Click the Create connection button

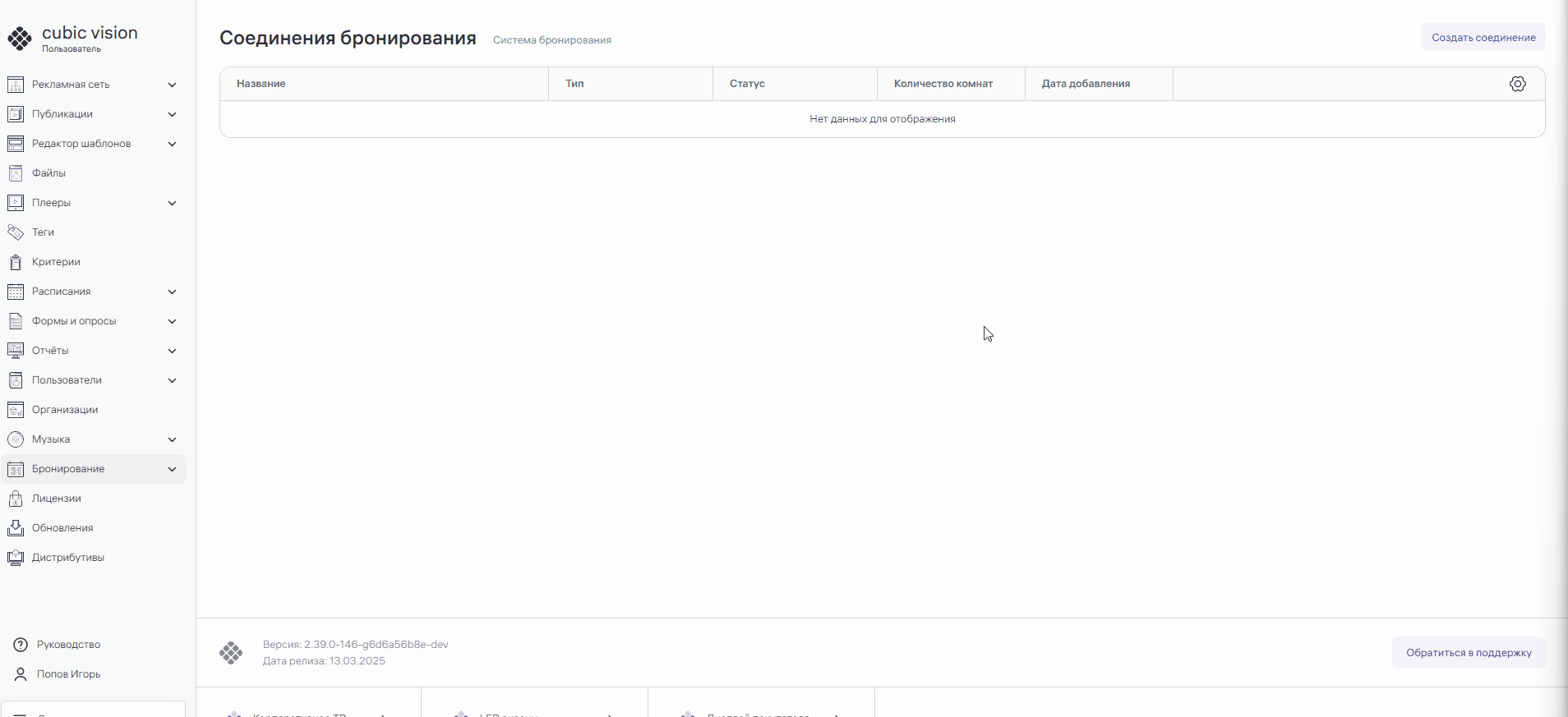tap(1483, 38)
